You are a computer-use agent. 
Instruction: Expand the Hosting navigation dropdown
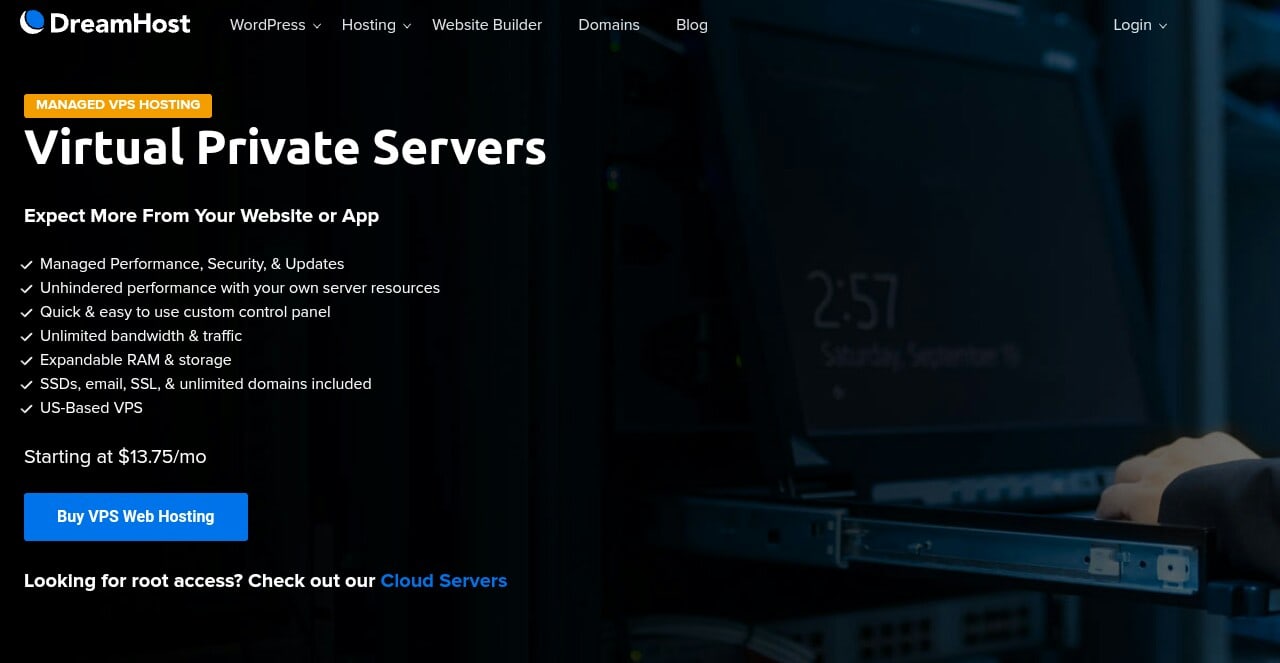click(369, 25)
